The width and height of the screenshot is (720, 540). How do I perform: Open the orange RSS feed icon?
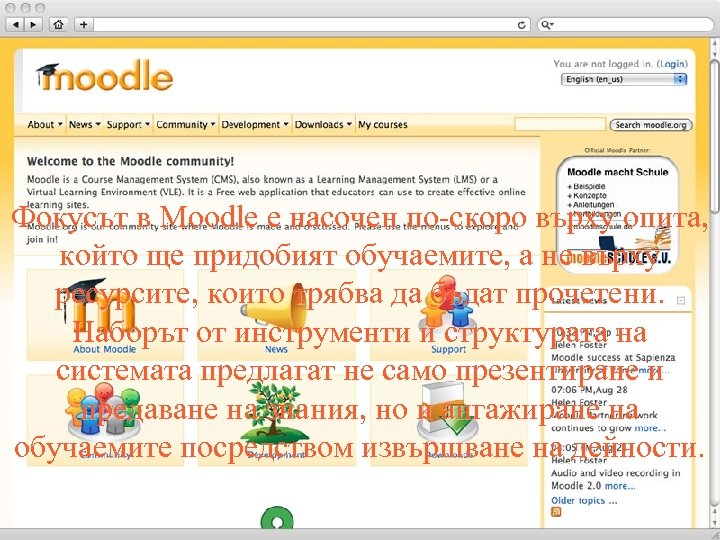coord(556,512)
